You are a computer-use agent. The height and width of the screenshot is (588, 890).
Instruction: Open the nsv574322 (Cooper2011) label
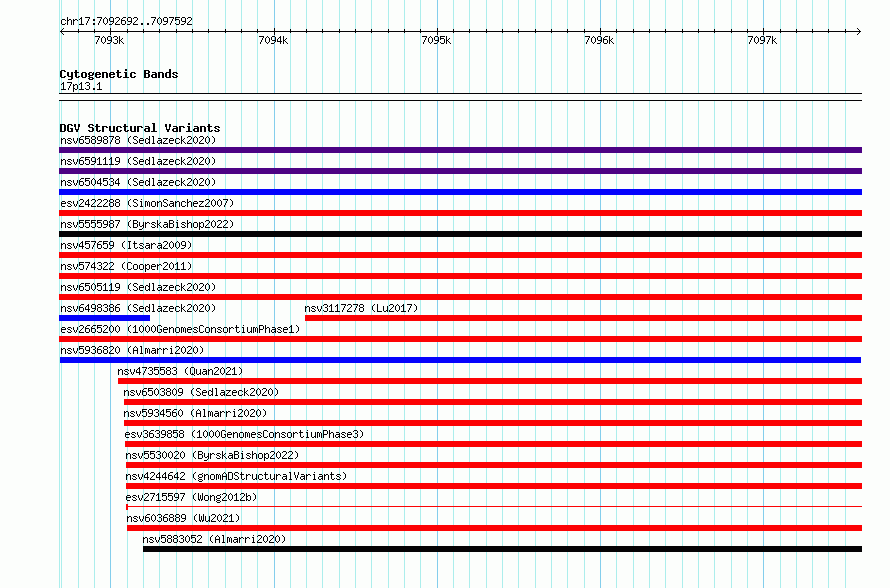(126, 266)
